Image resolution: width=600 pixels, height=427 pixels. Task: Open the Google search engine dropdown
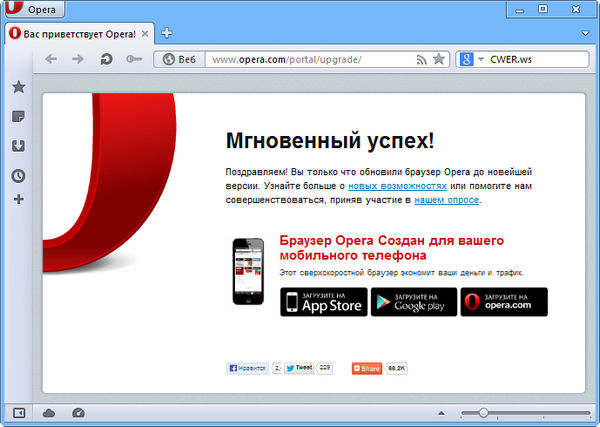(x=470, y=60)
